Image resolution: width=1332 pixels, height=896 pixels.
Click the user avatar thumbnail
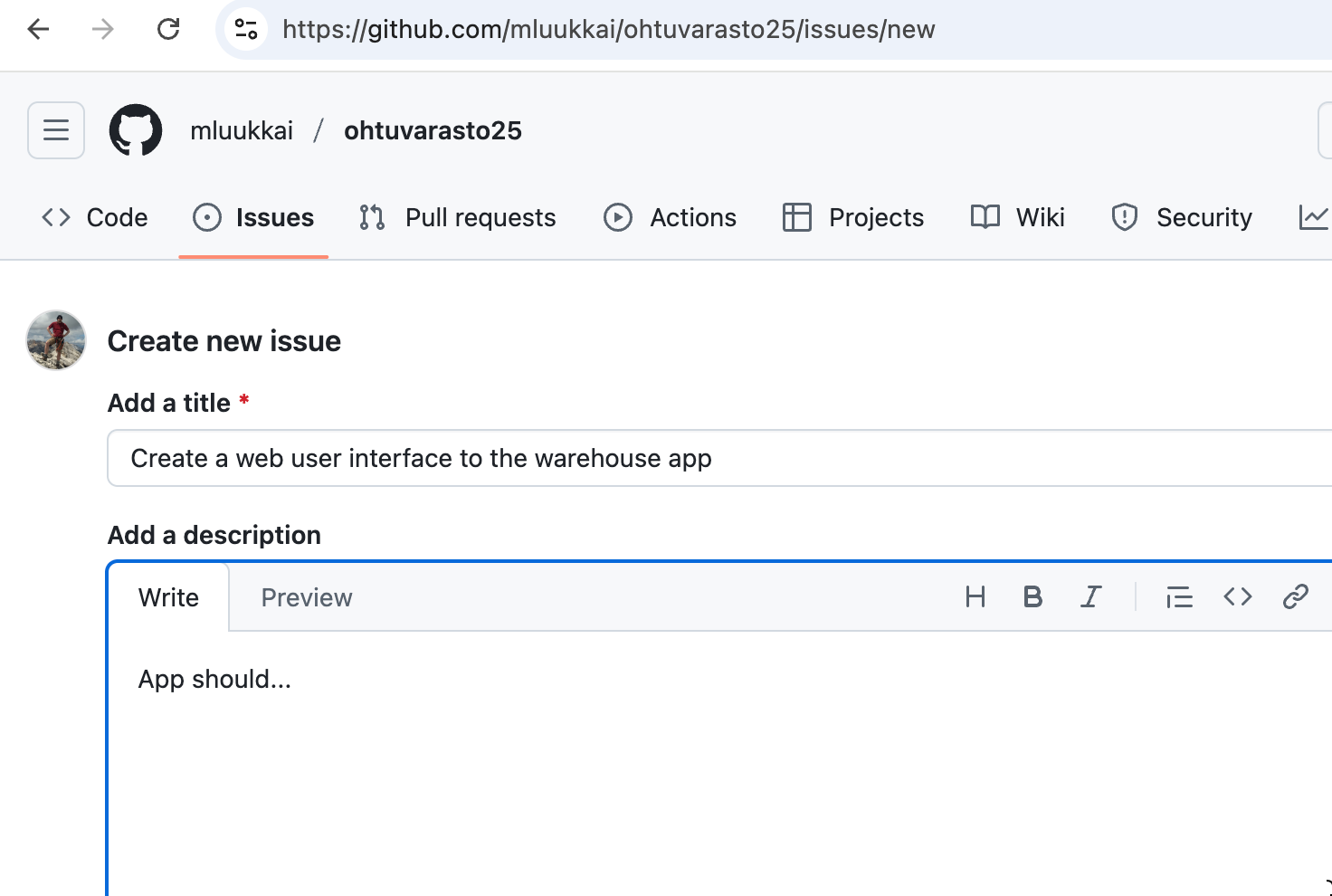point(56,340)
